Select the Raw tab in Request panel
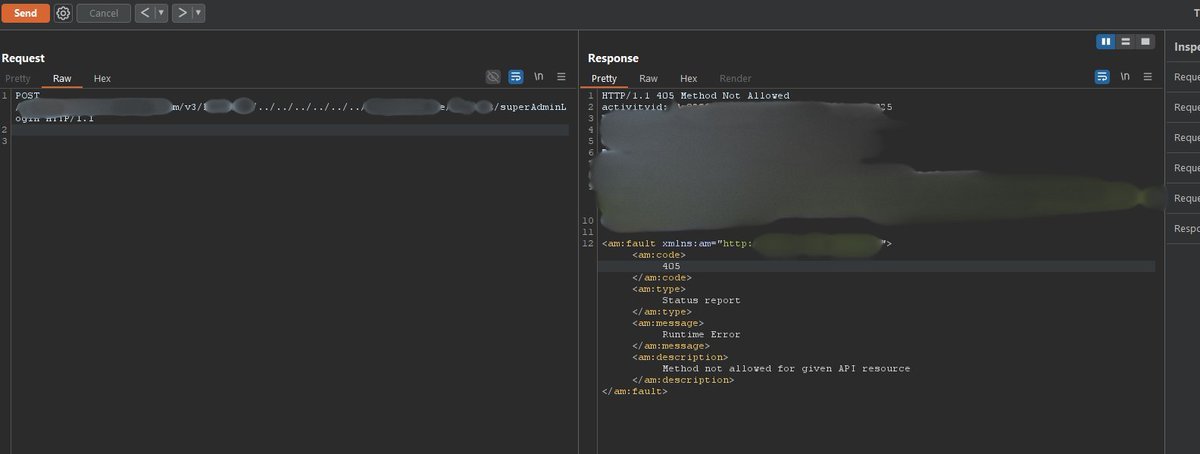The width and height of the screenshot is (1200, 454). click(x=62, y=78)
